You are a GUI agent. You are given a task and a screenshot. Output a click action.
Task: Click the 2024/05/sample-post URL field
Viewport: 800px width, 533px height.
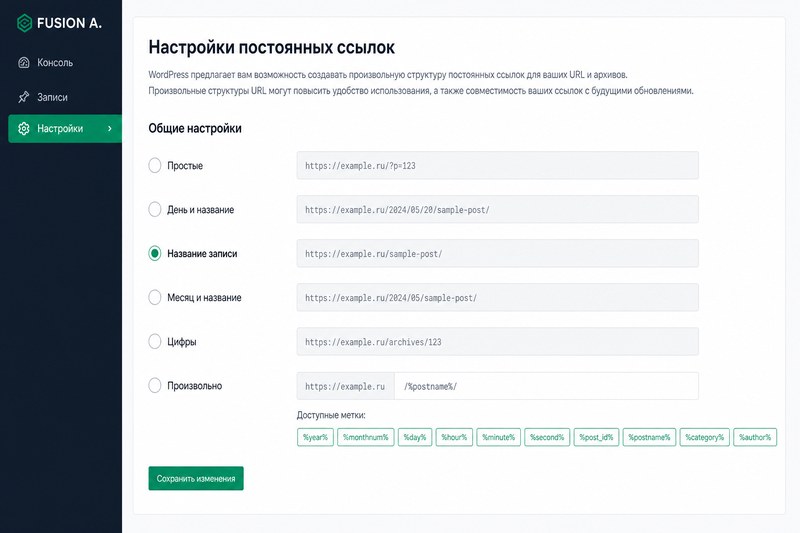point(497,297)
